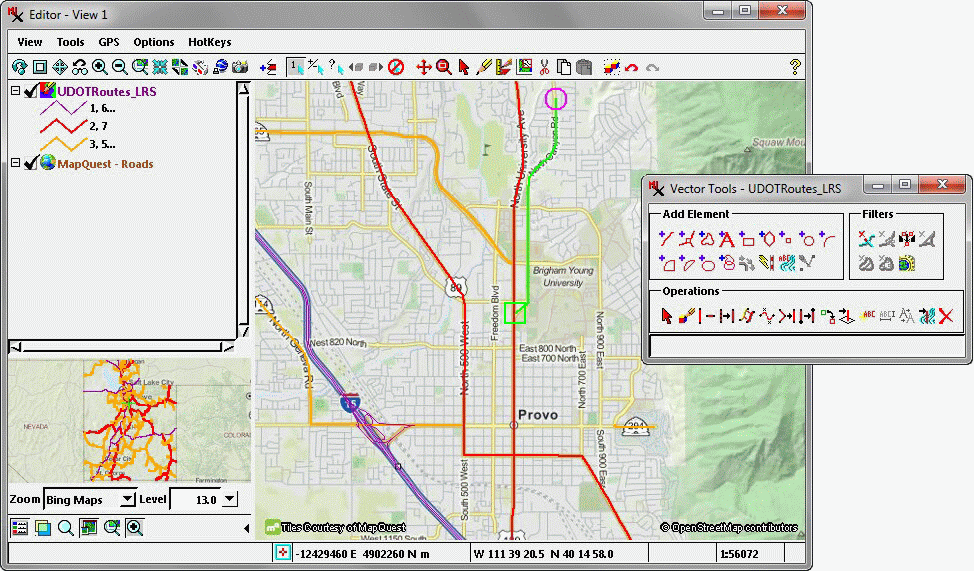The width and height of the screenshot is (974, 571).
Task: Click the full-extent square icon in the toolbar
Action: tap(40, 67)
